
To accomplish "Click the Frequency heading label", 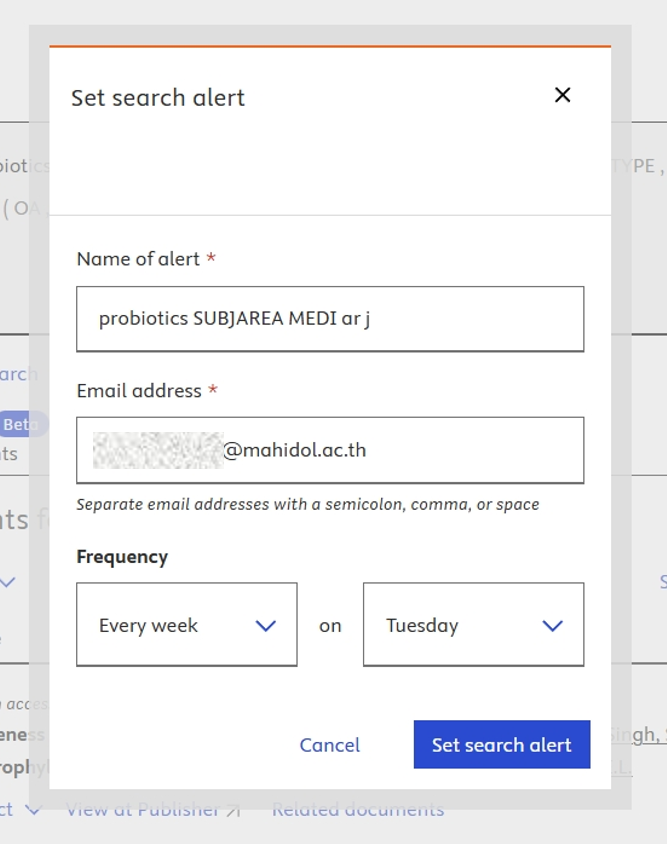I will coord(122,557).
